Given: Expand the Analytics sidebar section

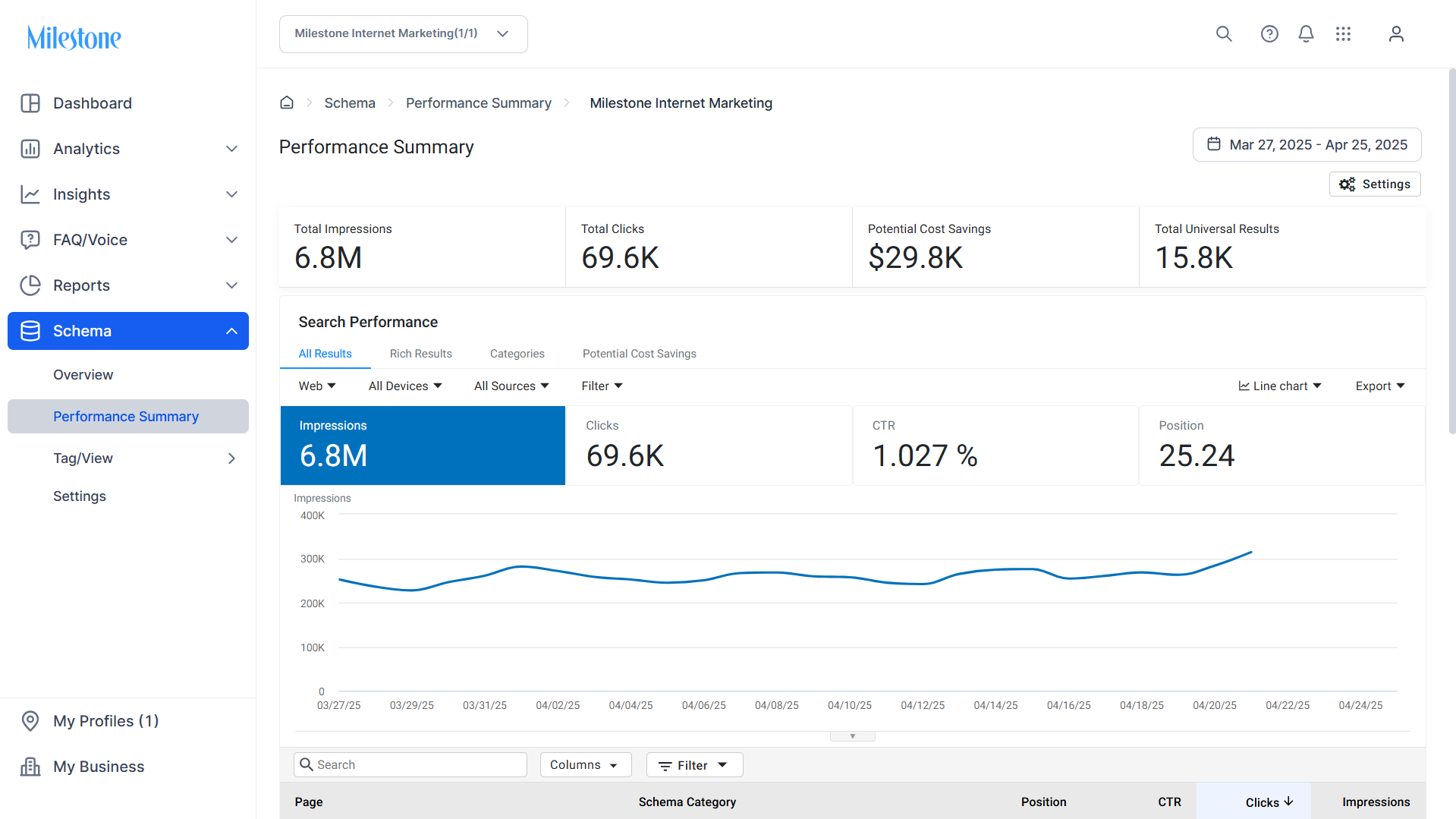Looking at the screenshot, I should click(x=128, y=149).
